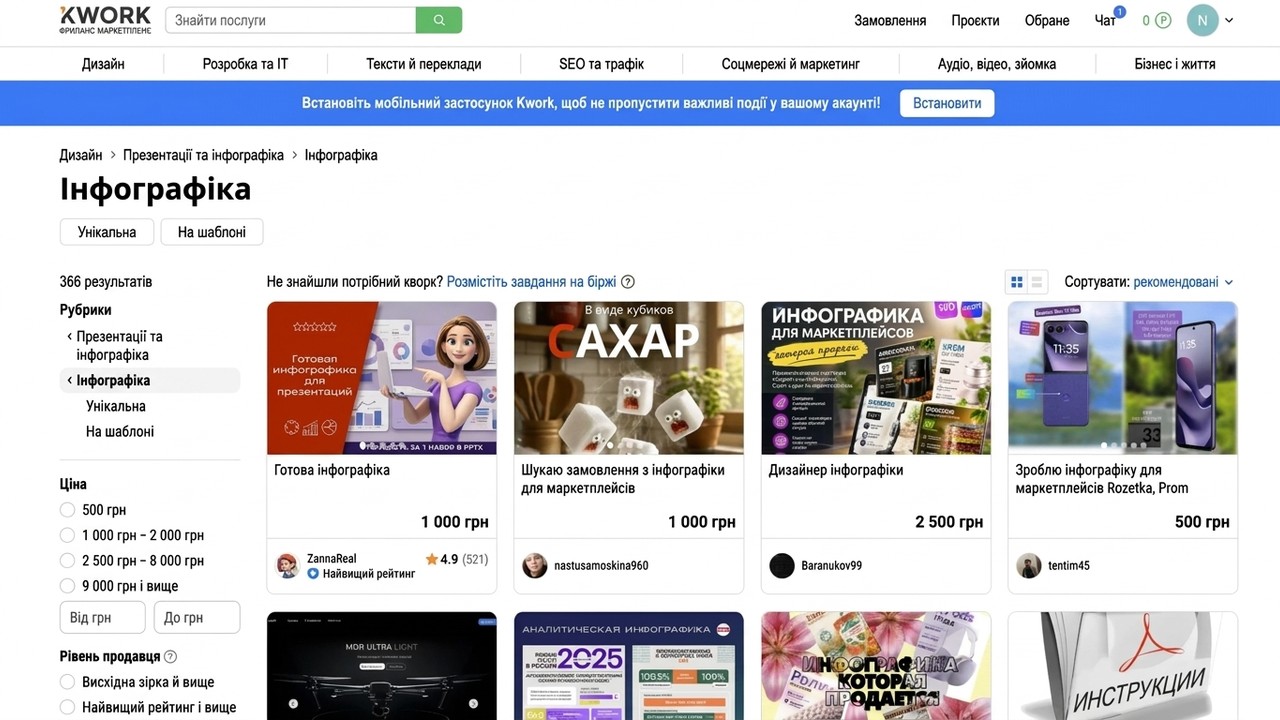This screenshot has width=1280, height=720.
Task: Go to Презентації та інфографіка breadcrumb
Action: tap(204, 155)
